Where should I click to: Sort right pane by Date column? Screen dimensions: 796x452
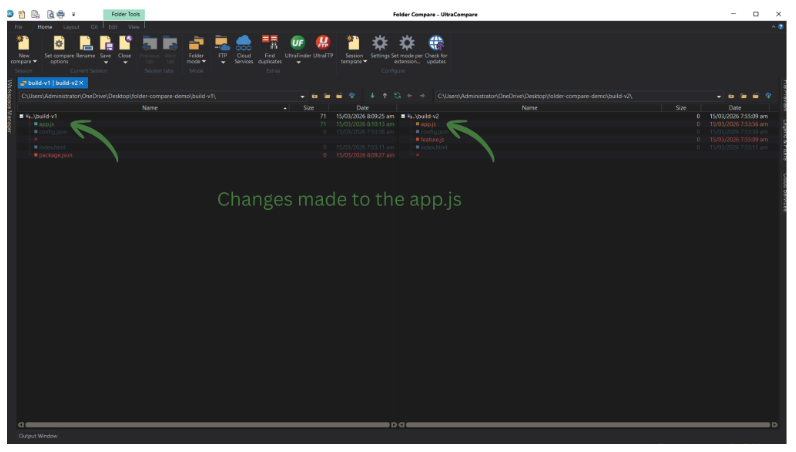(735, 108)
